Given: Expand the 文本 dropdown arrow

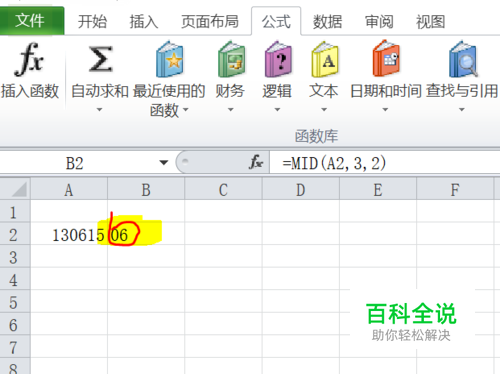Looking at the screenshot, I should (x=324, y=109).
